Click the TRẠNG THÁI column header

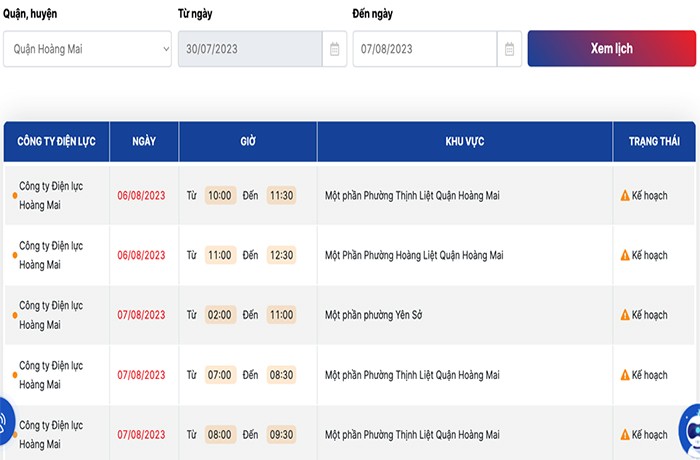coord(654,142)
